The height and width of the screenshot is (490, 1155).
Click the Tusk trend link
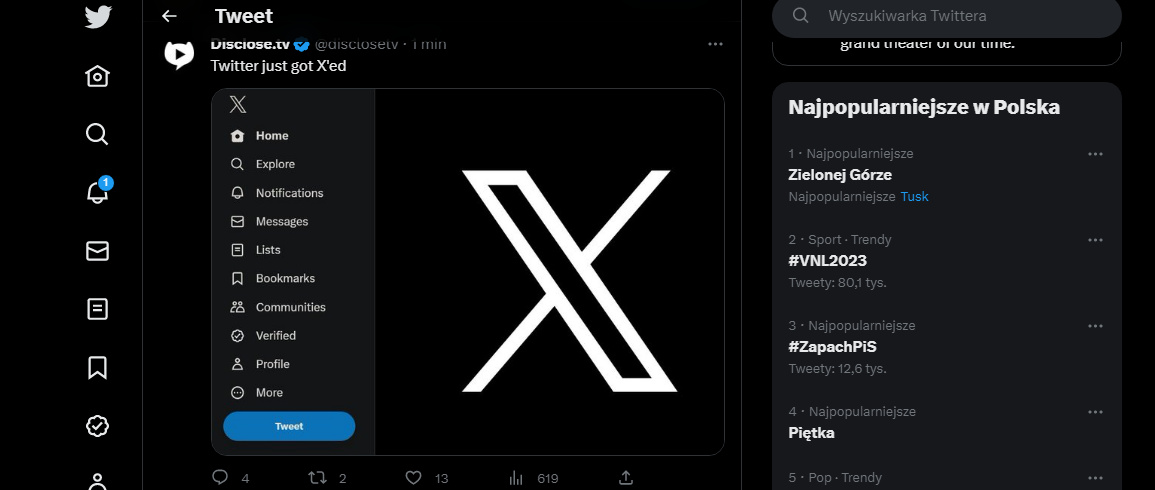(x=914, y=197)
